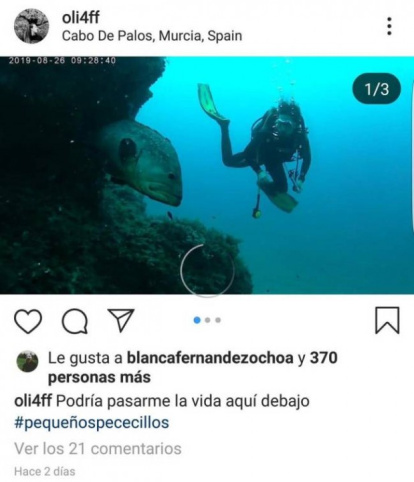
Task: Open the #pequeñospececillos hashtag
Action: pyautogui.click(x=92, y=423)
